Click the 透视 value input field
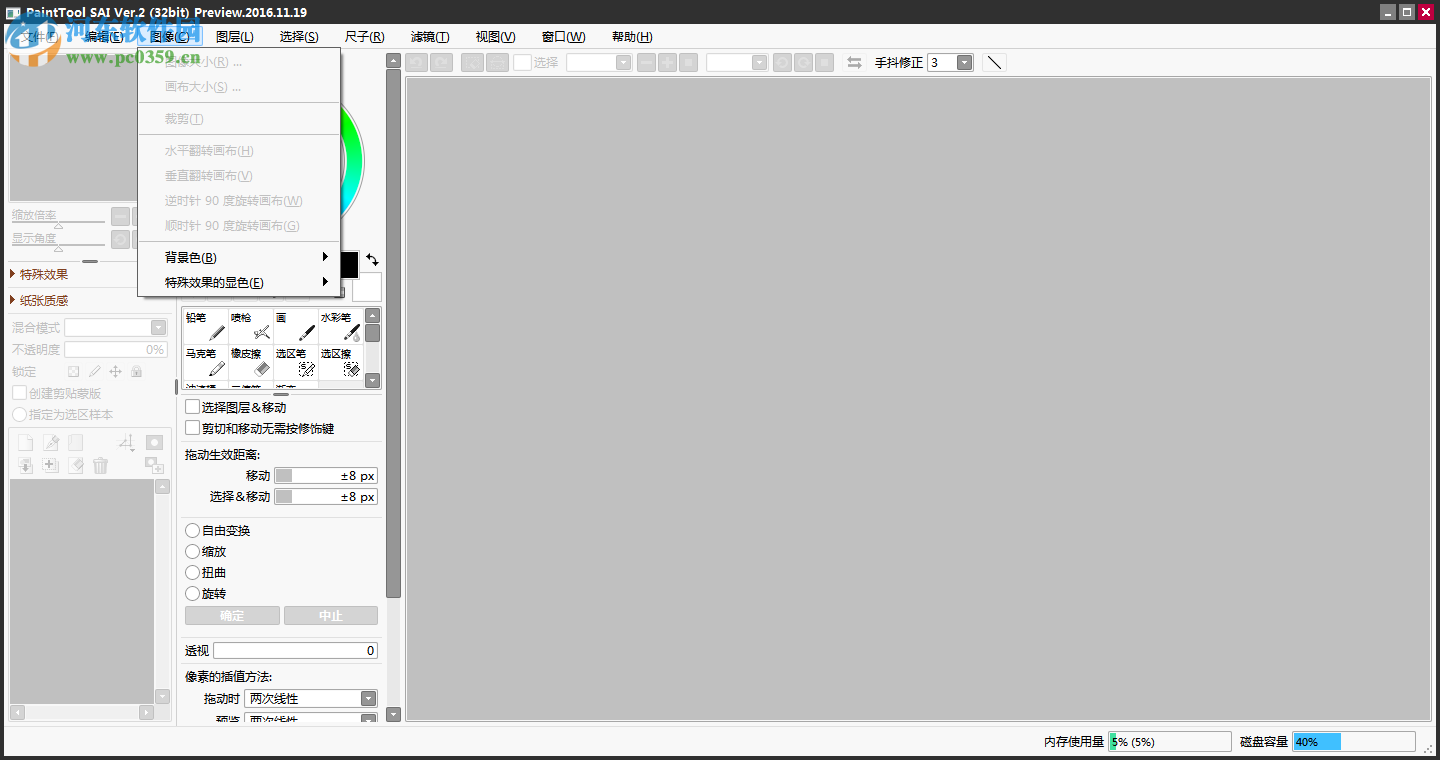Viewport: 1440px width, 760px height. click(295, 650)
